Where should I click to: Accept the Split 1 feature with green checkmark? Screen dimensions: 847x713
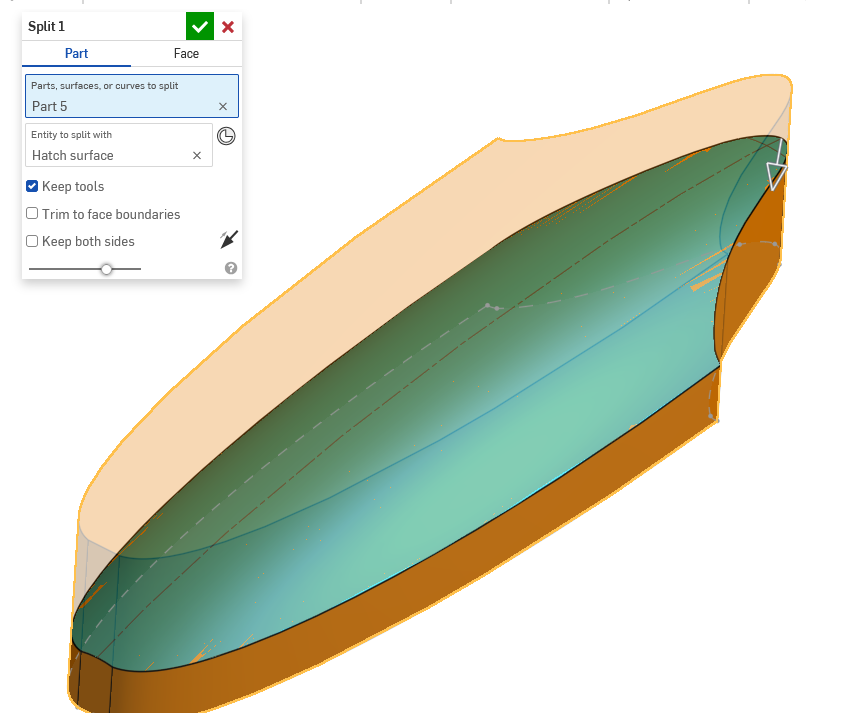tap(200, 26)
